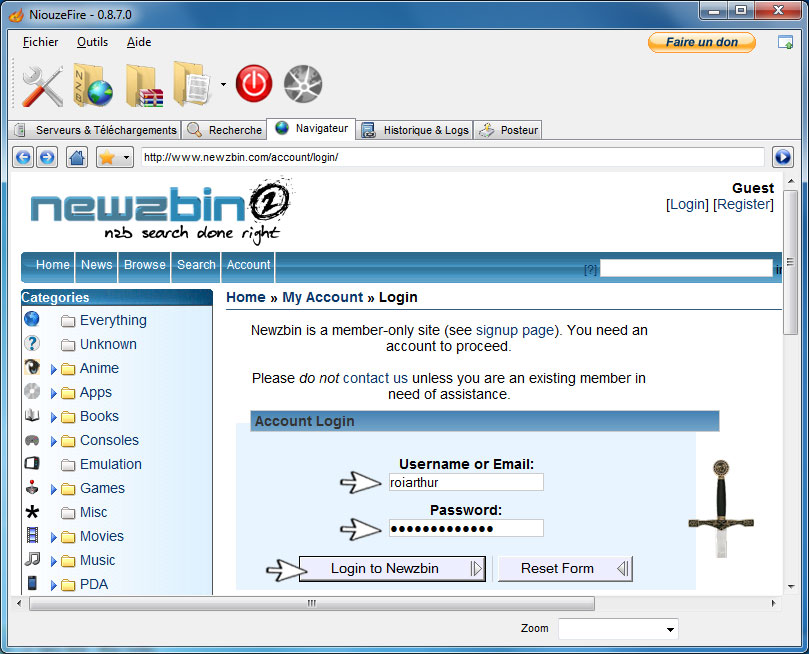The image size is (809, 654).
Task: Click the Username or Email field
Action: 466,483
